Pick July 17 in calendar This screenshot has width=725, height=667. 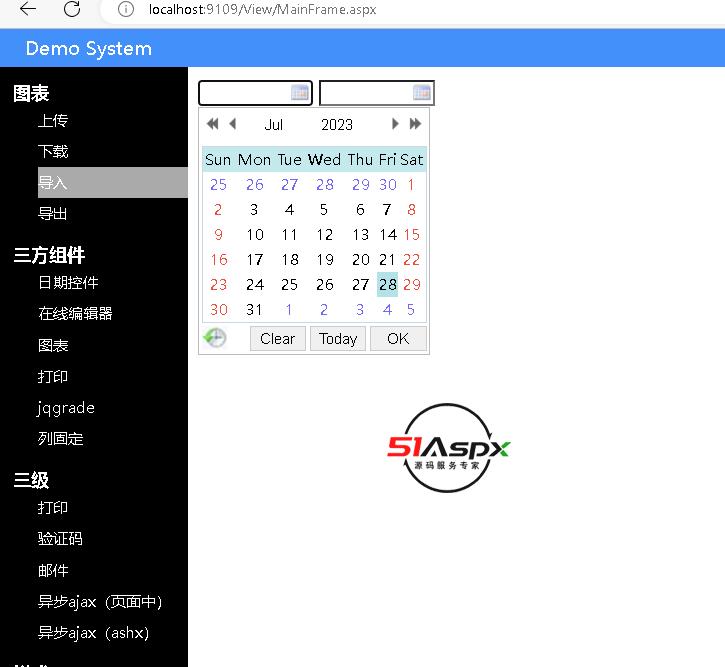coord(254,259)
